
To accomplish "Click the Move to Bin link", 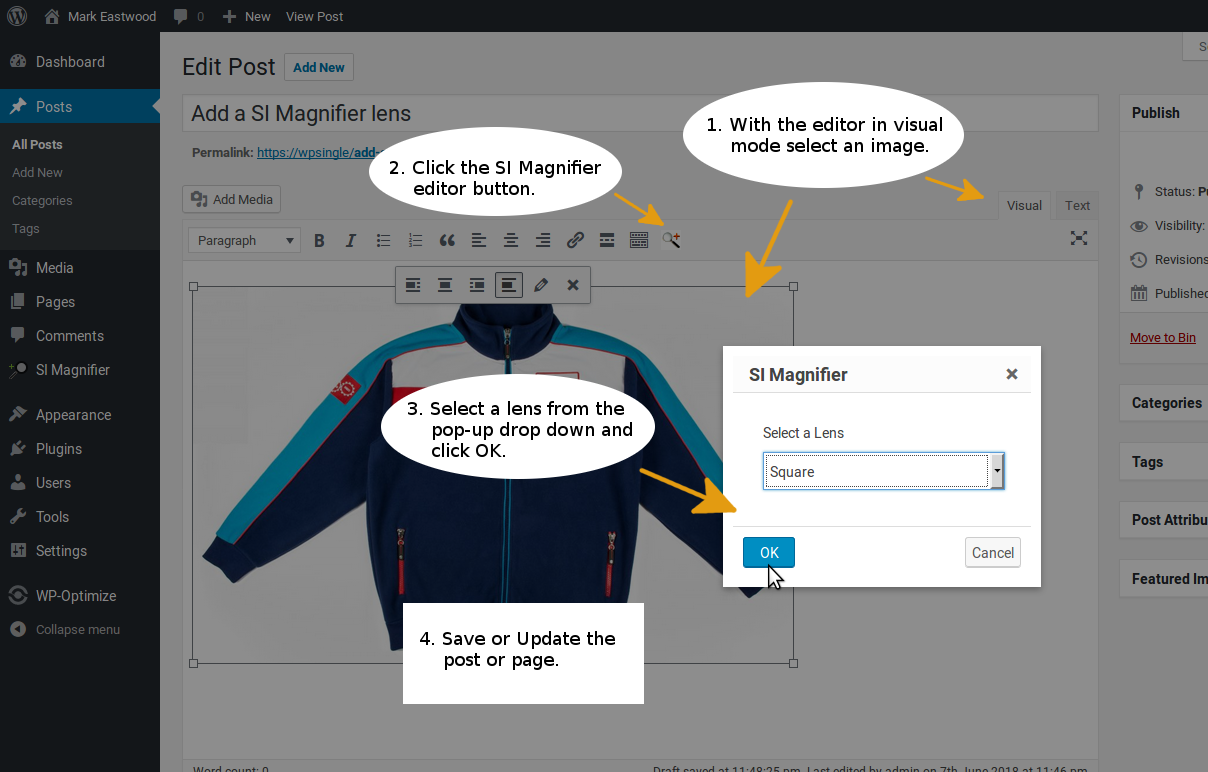I will pos(1163,337).
